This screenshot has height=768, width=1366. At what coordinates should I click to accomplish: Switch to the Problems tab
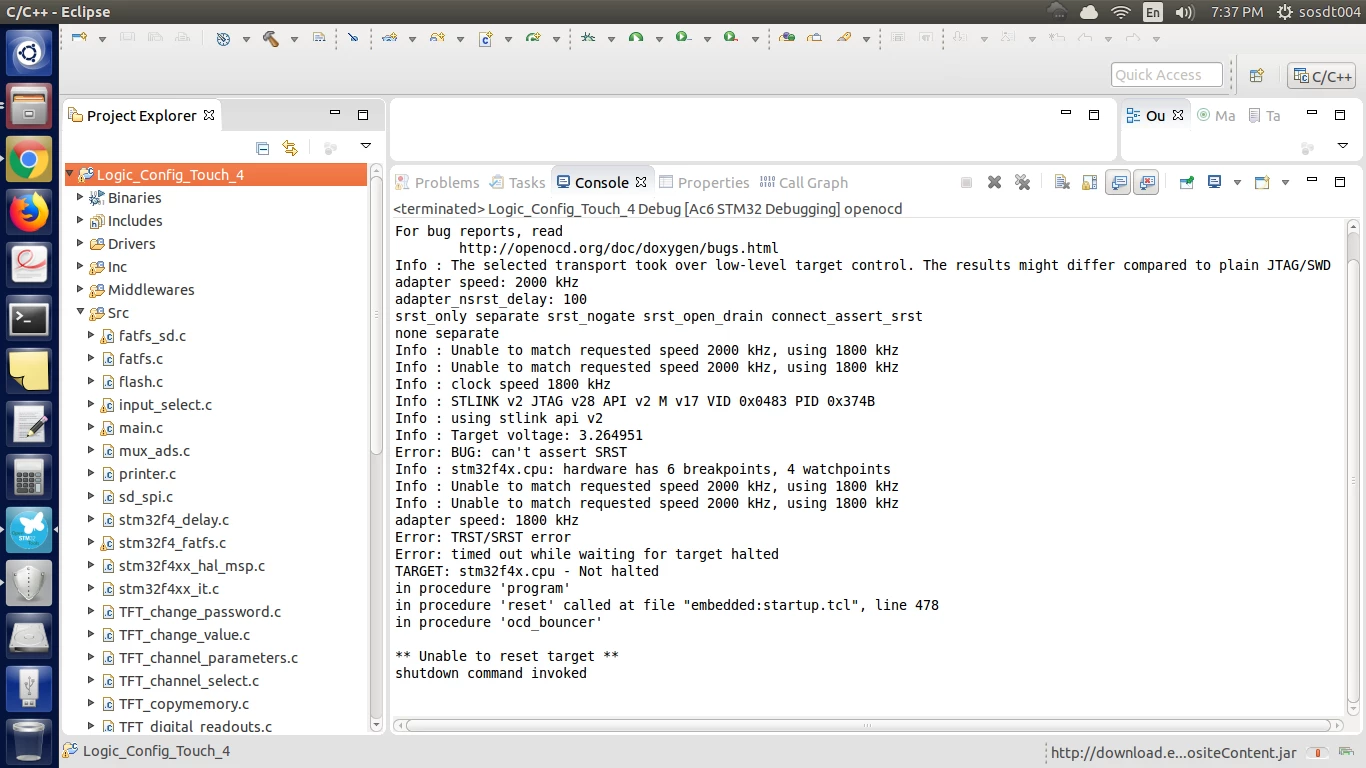437,182
